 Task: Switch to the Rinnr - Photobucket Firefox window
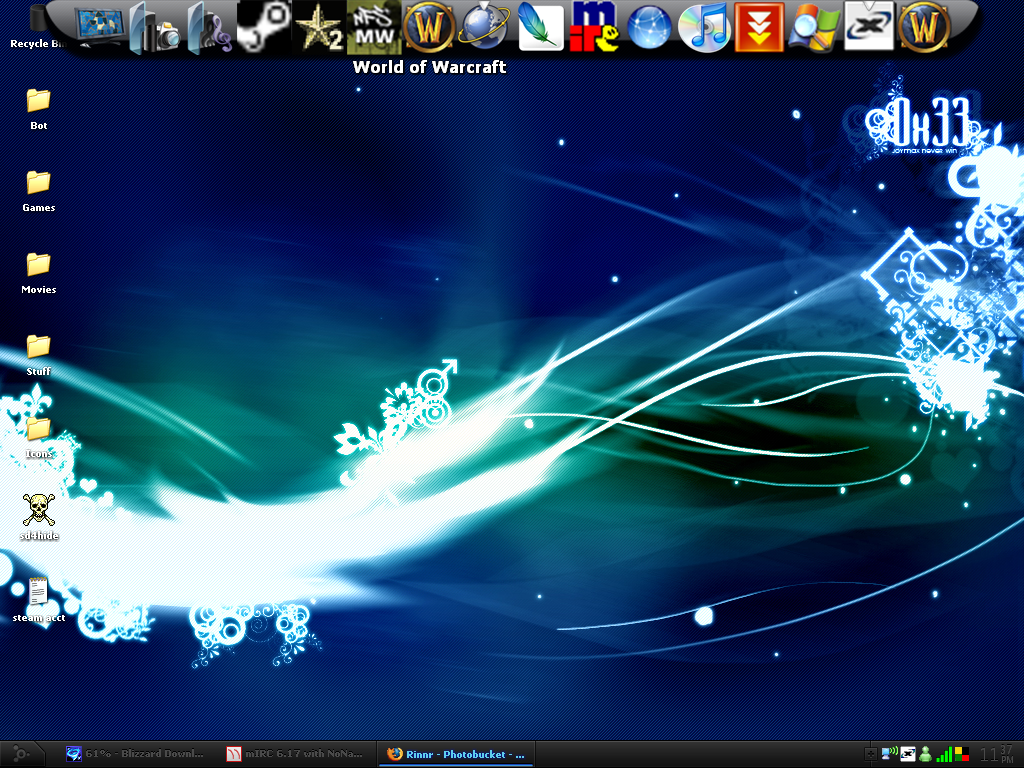pyautogui.click(x=456, y=754)
